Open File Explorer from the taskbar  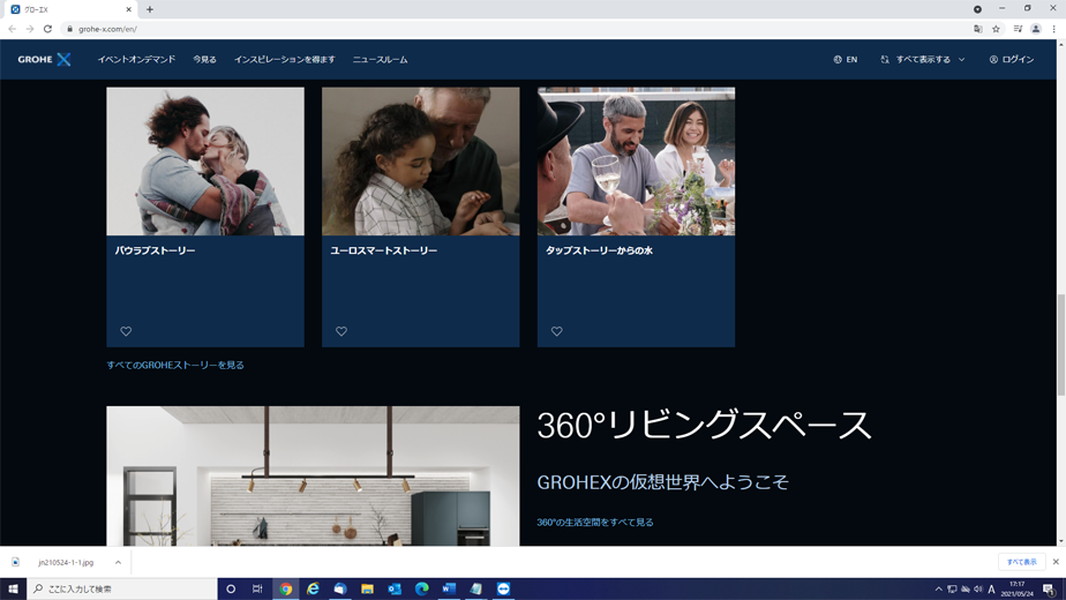coord(367,589)
